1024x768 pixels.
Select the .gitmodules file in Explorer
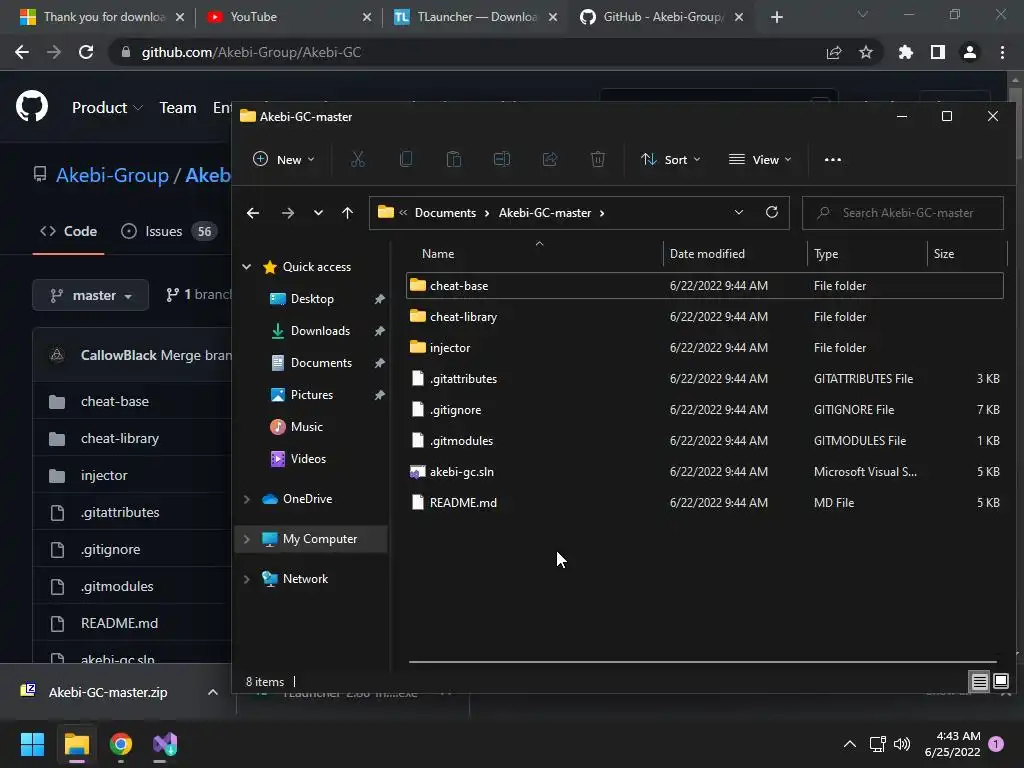(x=704, y=441)
